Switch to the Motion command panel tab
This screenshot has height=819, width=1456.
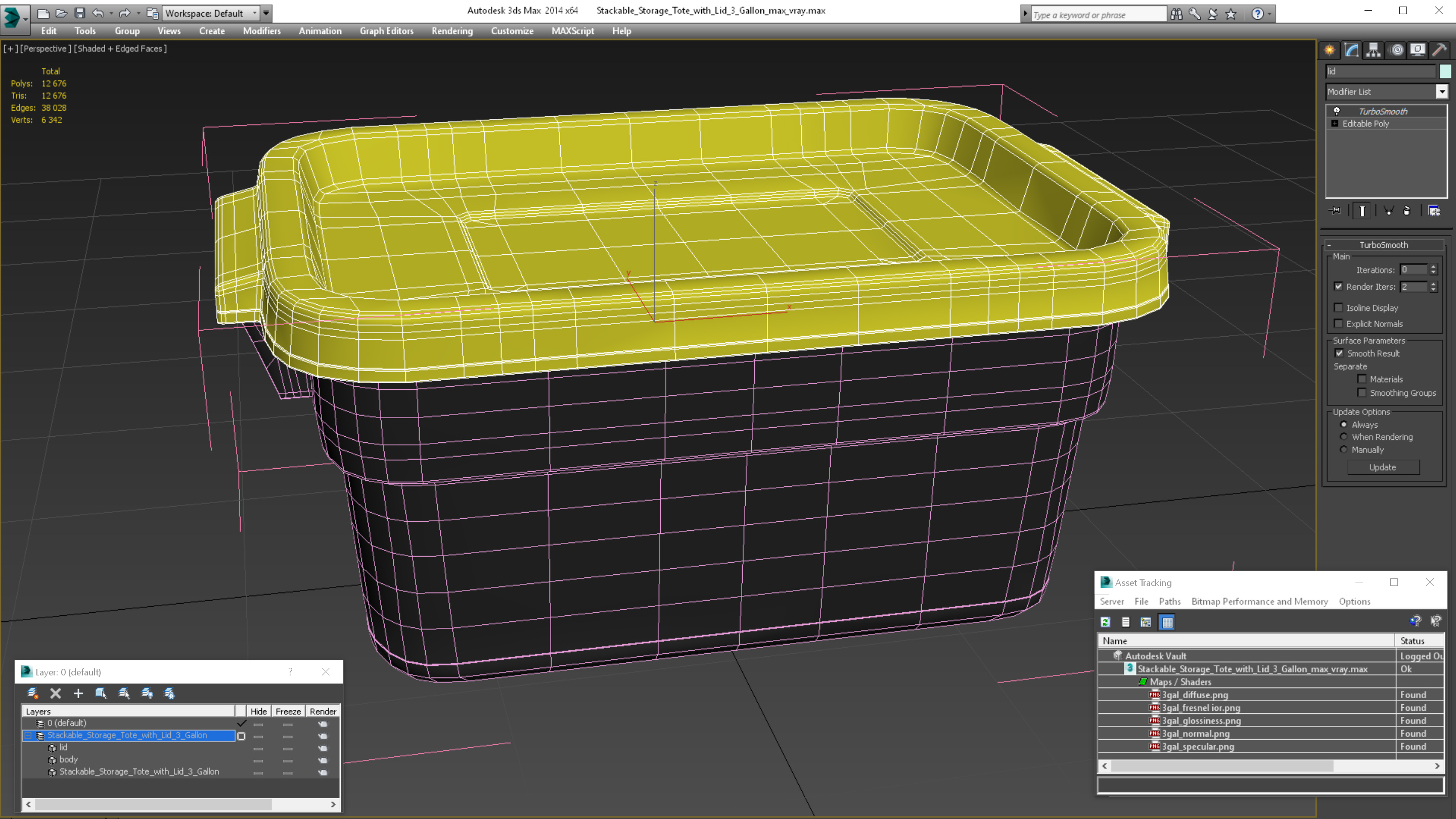[x=1396, y=50]
